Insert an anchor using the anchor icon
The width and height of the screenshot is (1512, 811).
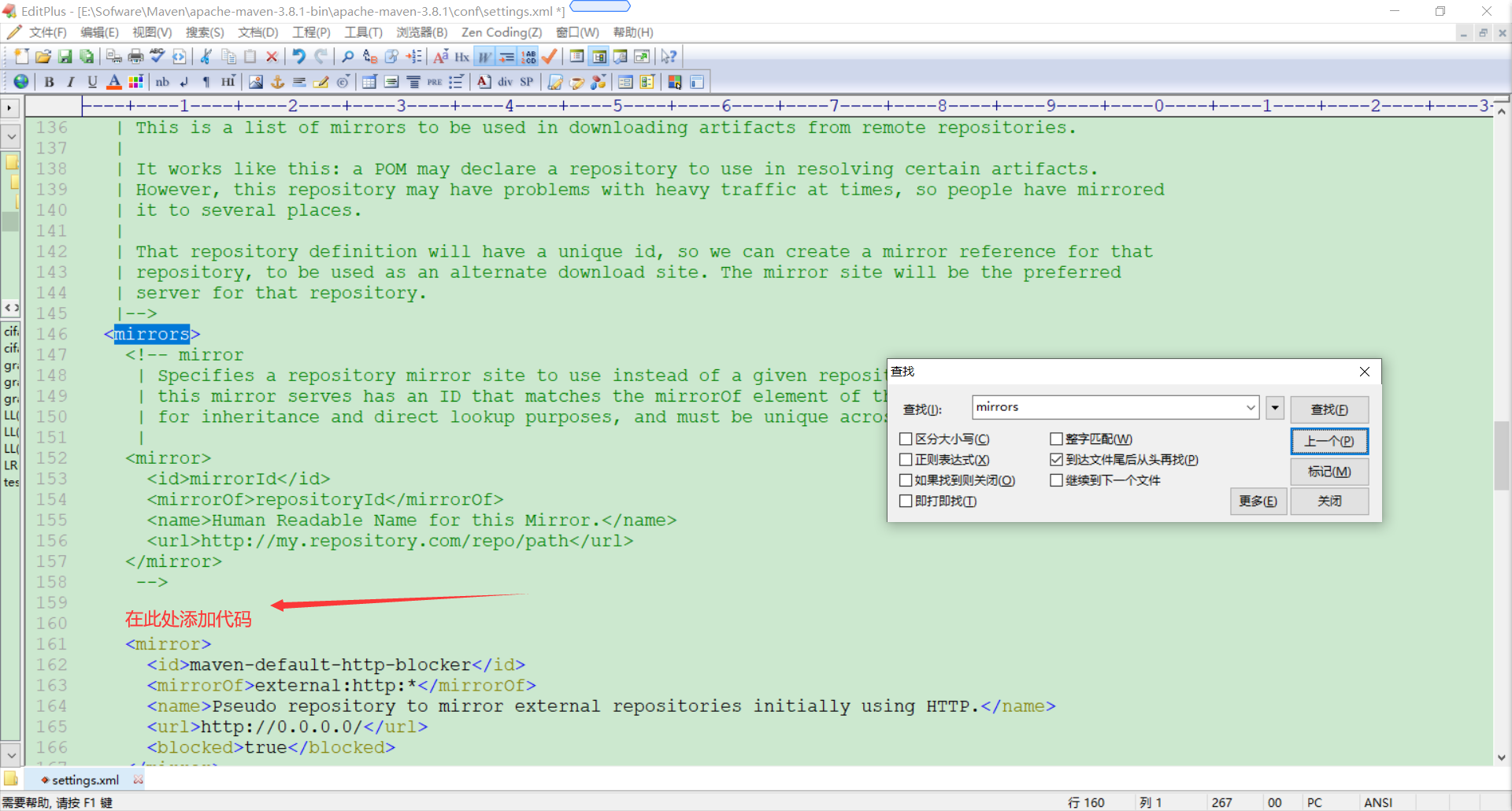[277, 81]
